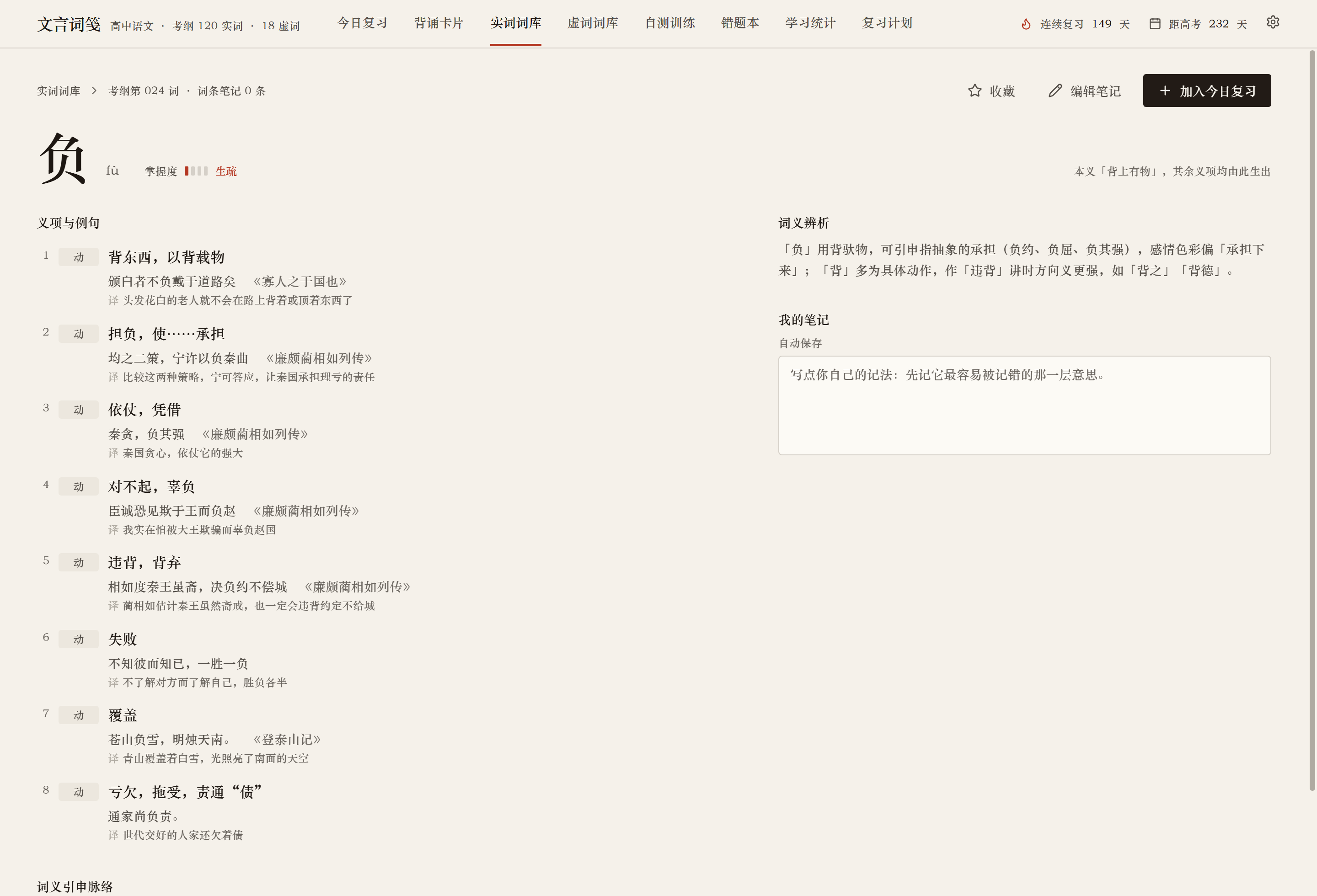This screenshot has height=896, width=1317.
Task: Open the settings gear icon
Action: (1273, 22)
